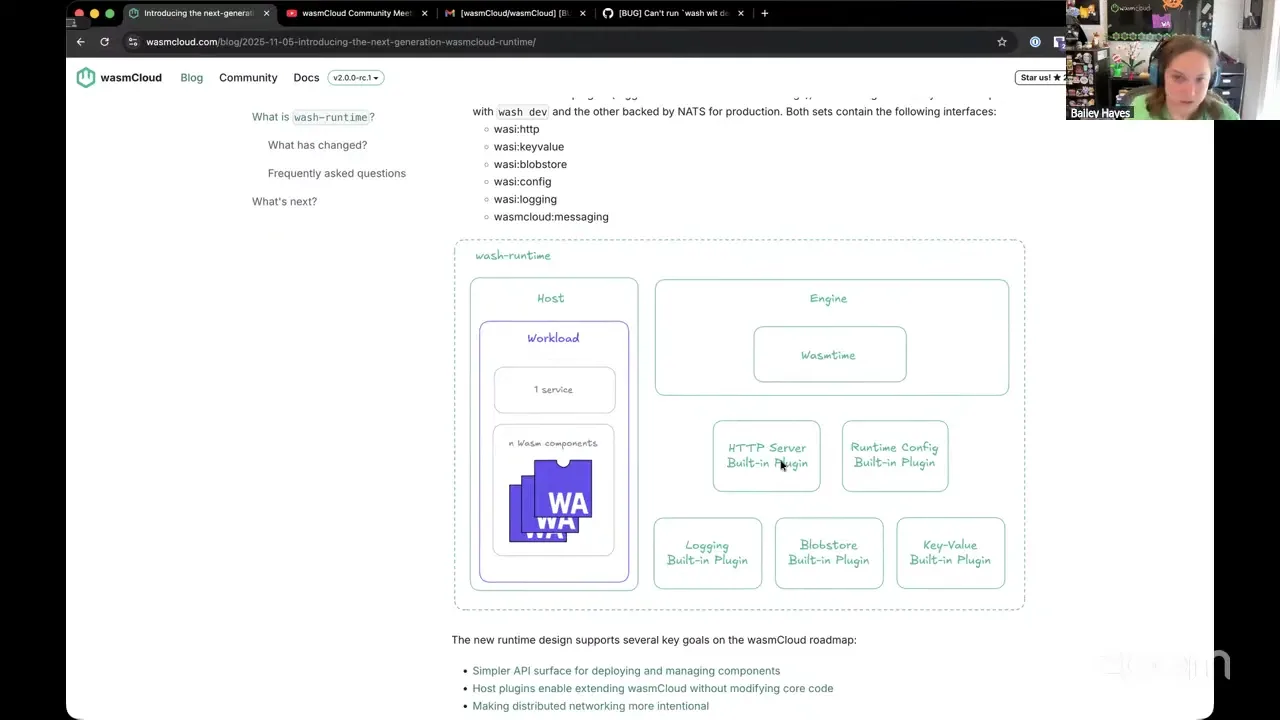
Task: Expand the v2.0.0-rc.1 version dropdown
Action: pos(356,77)
